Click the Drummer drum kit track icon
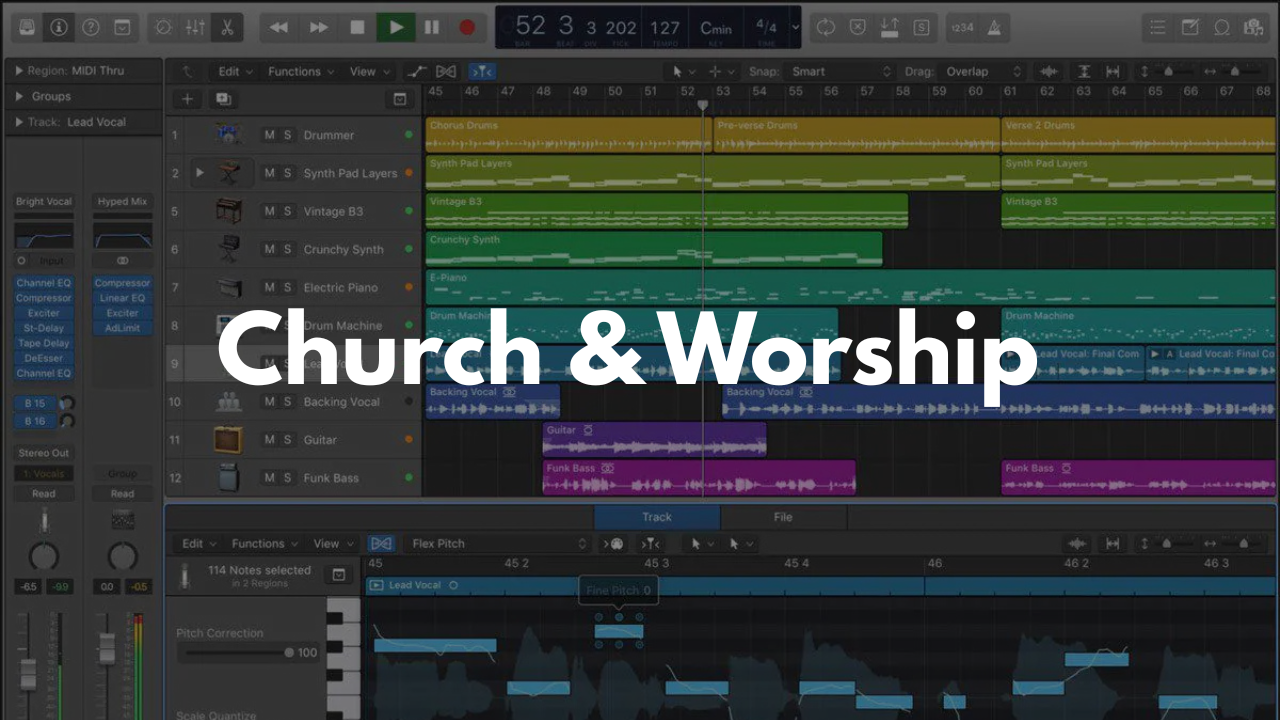 pyautogui.click(x=229, y=135)
